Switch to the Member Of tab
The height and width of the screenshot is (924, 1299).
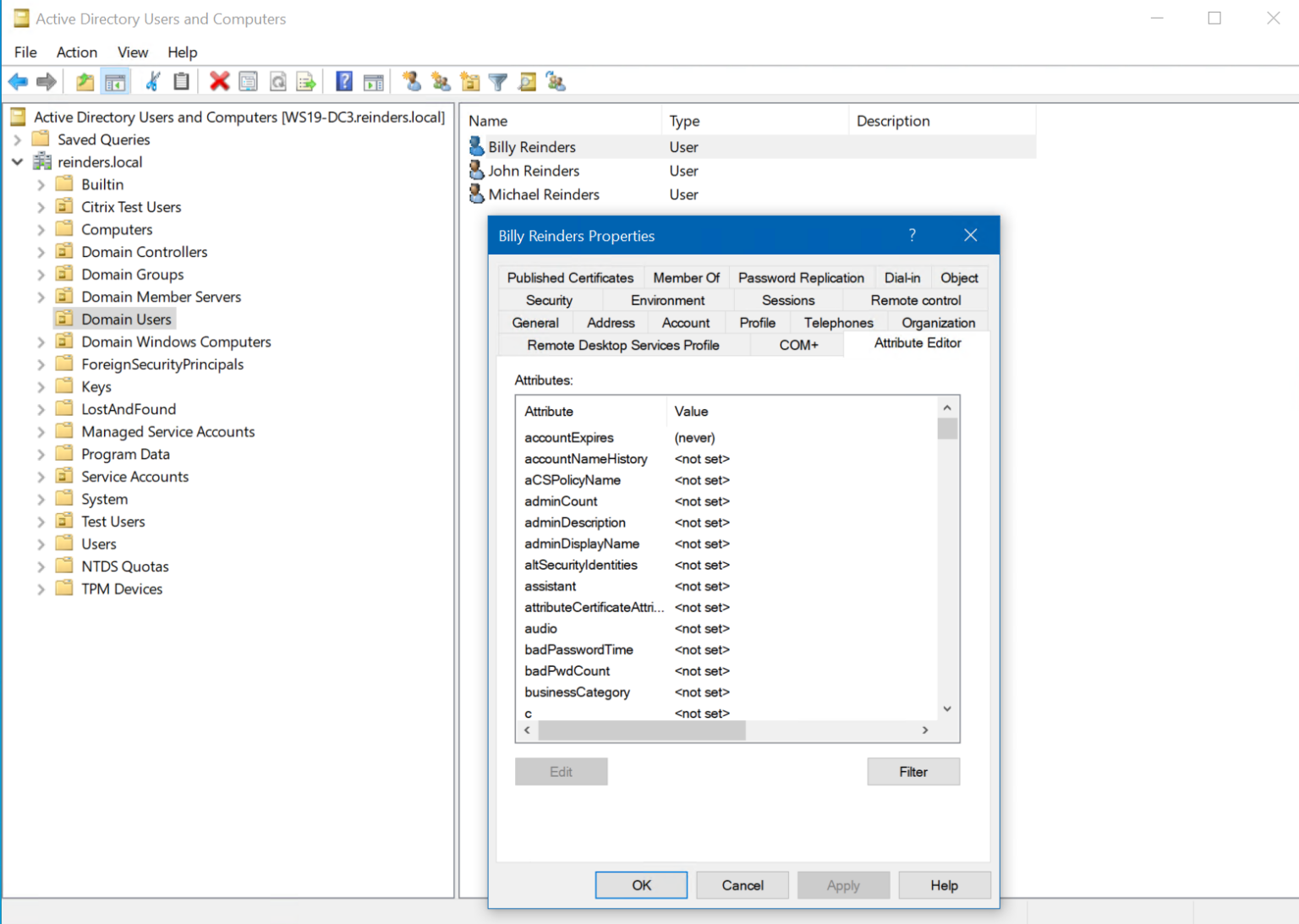tap(686, 277)
